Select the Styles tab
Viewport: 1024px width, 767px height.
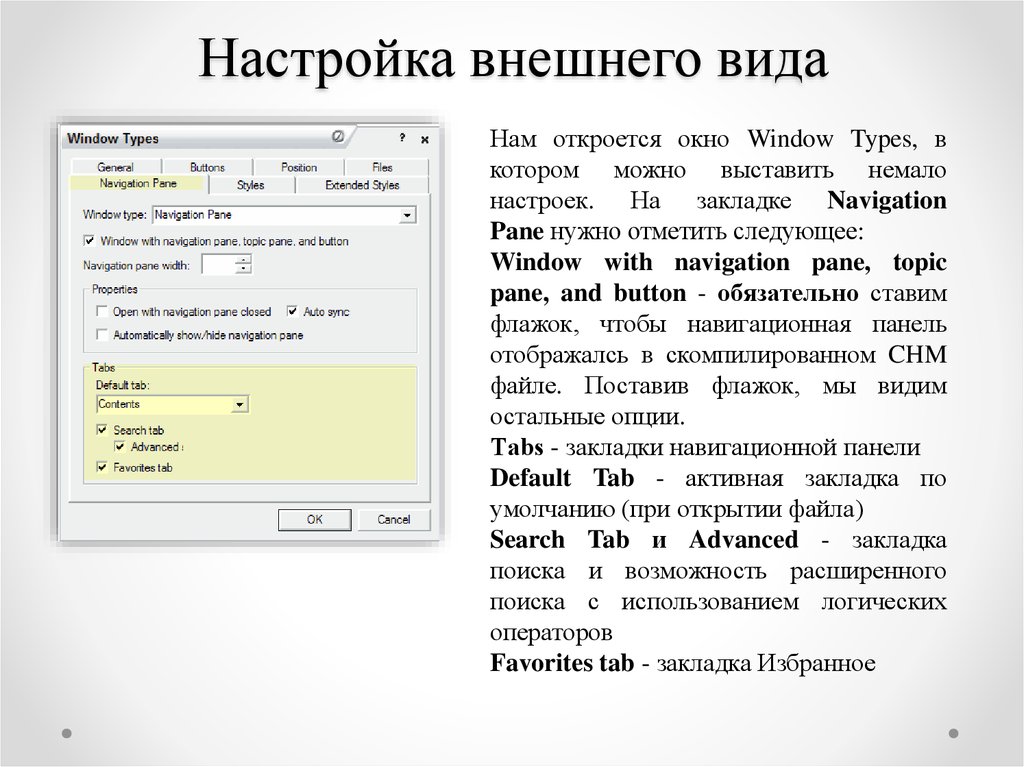click(253, 184)
